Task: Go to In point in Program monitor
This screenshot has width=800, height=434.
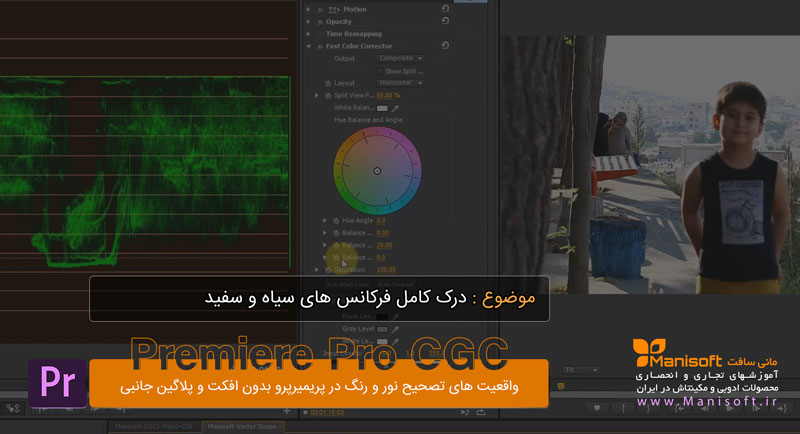Action: [x=679, y=408]
